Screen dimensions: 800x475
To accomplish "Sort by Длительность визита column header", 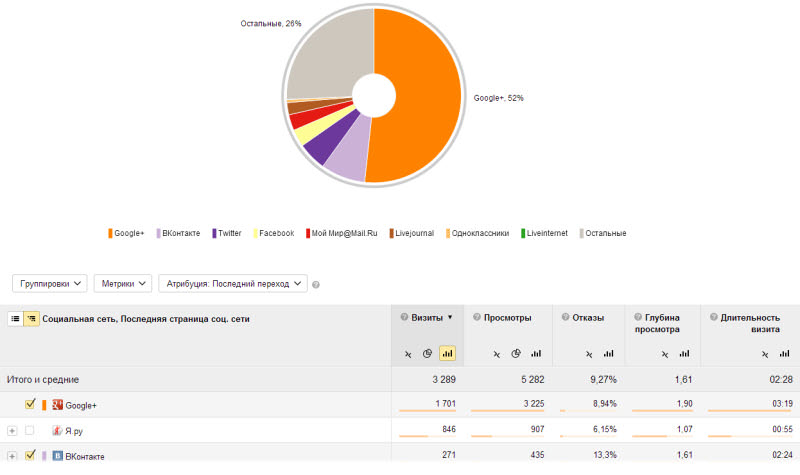I will 750,323.
